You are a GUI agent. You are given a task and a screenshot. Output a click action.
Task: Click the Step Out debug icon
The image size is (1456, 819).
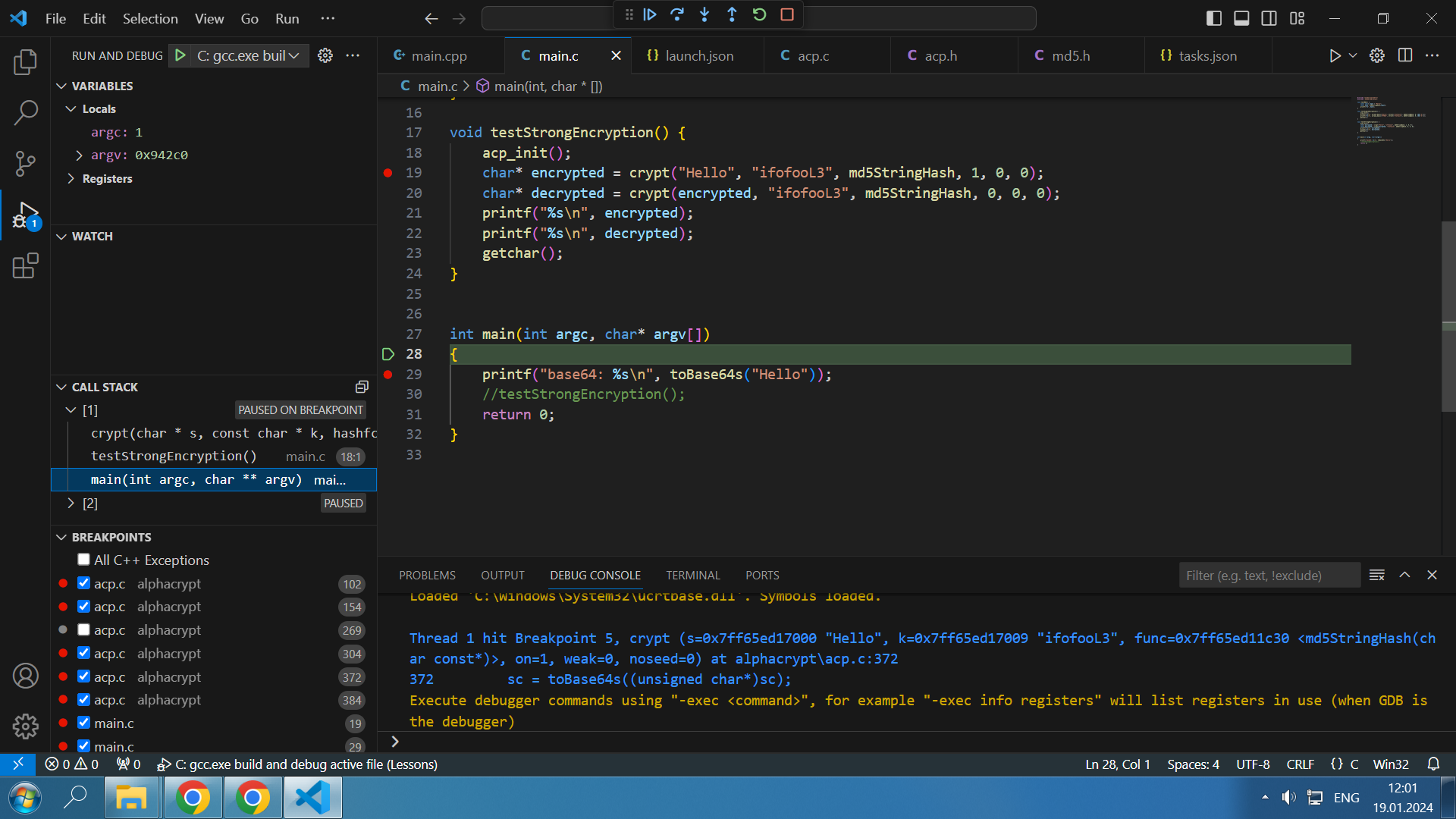(x=731, y=15)
